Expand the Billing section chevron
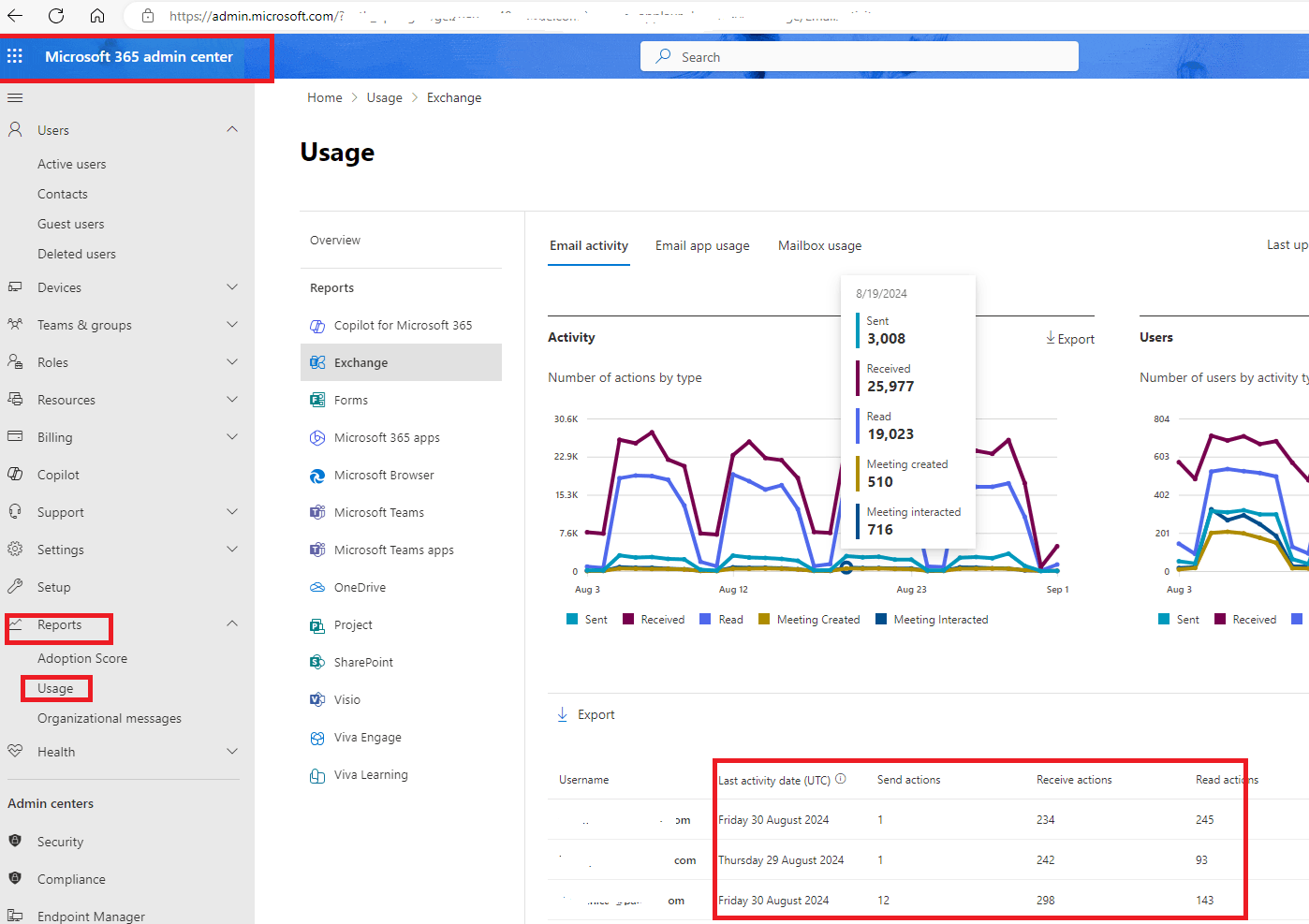 point(232,437)
